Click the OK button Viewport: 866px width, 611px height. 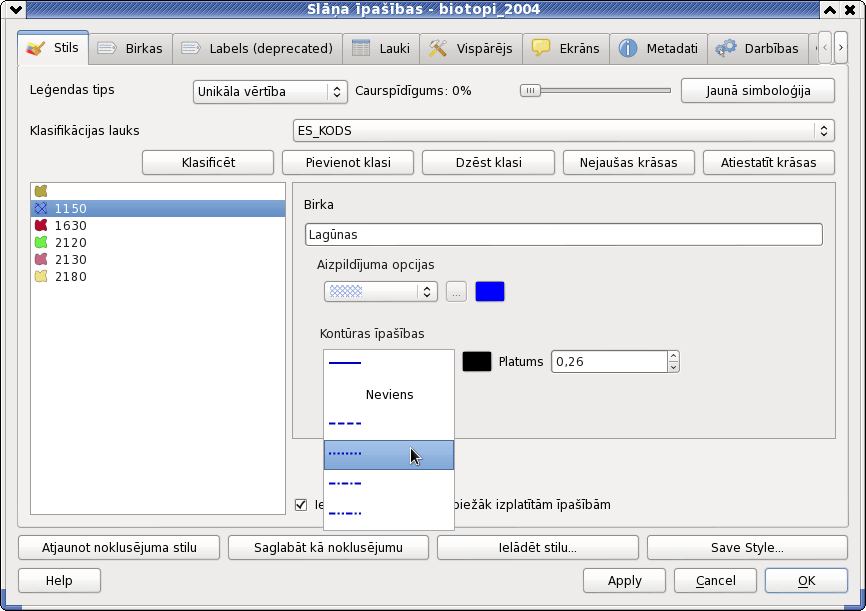pyautogui.click(x=806, y=581)
